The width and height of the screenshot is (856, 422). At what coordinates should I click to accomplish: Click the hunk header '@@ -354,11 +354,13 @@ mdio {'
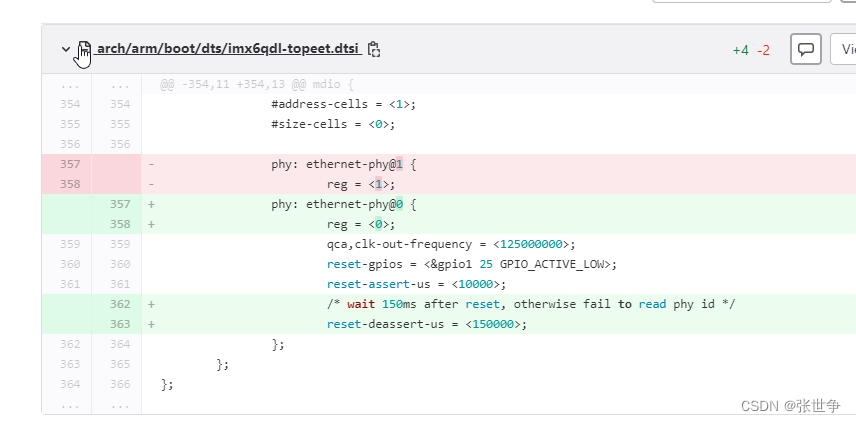257,85
